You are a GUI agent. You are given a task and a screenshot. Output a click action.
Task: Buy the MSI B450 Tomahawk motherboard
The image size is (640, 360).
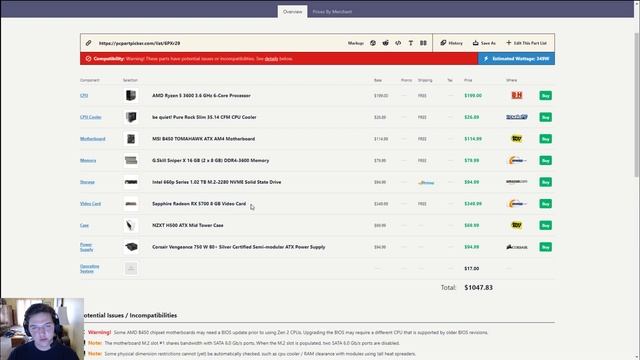tap(546, 139)
